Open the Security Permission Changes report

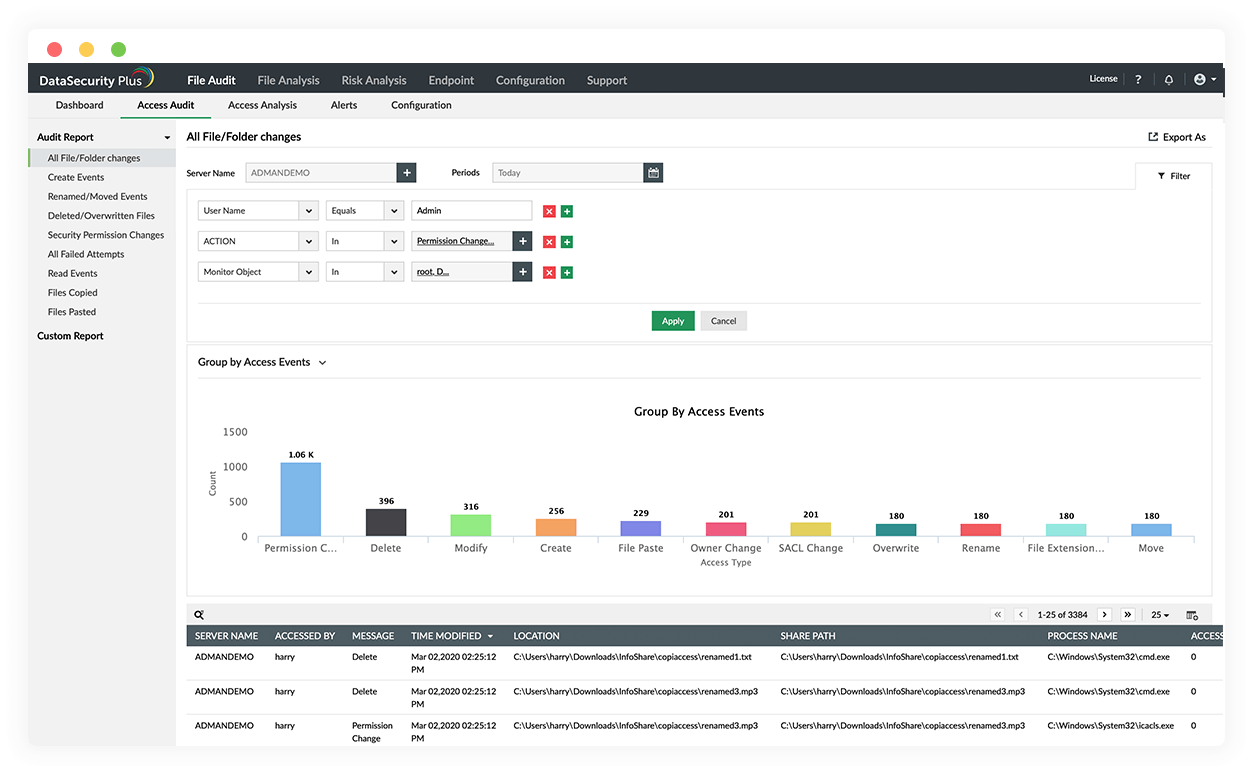click(105, 235)
